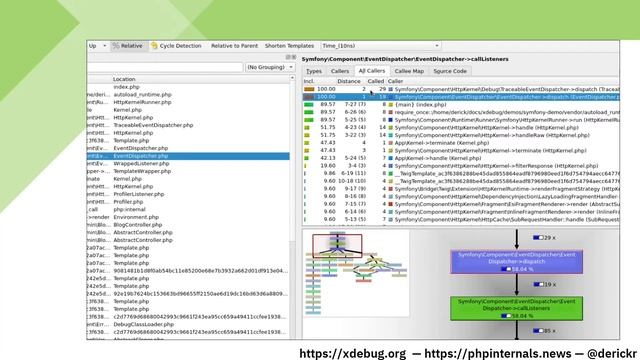Sort by the Location column header

coord(124,79)
